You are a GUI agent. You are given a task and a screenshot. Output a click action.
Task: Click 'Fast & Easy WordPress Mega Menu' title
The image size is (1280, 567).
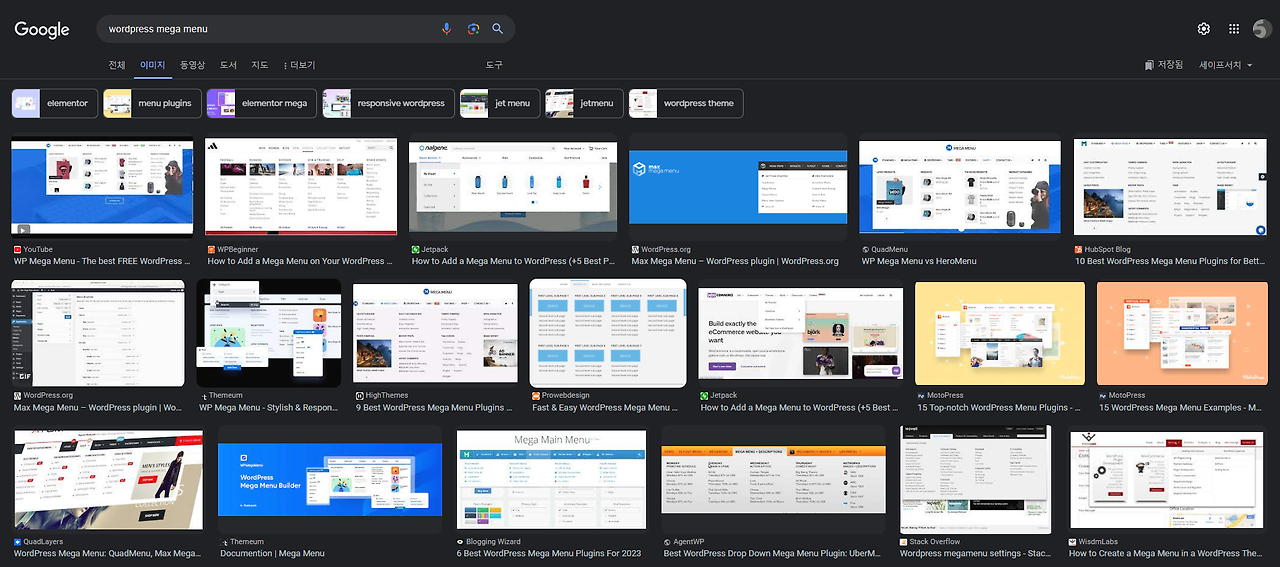607,407
